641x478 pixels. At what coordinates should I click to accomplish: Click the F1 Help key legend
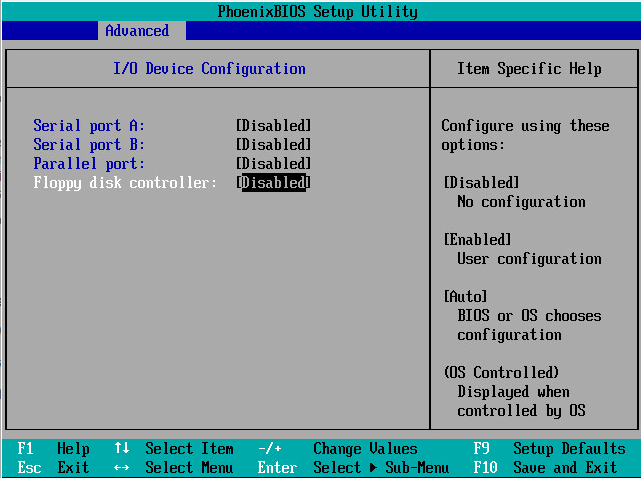pos(53,449)
